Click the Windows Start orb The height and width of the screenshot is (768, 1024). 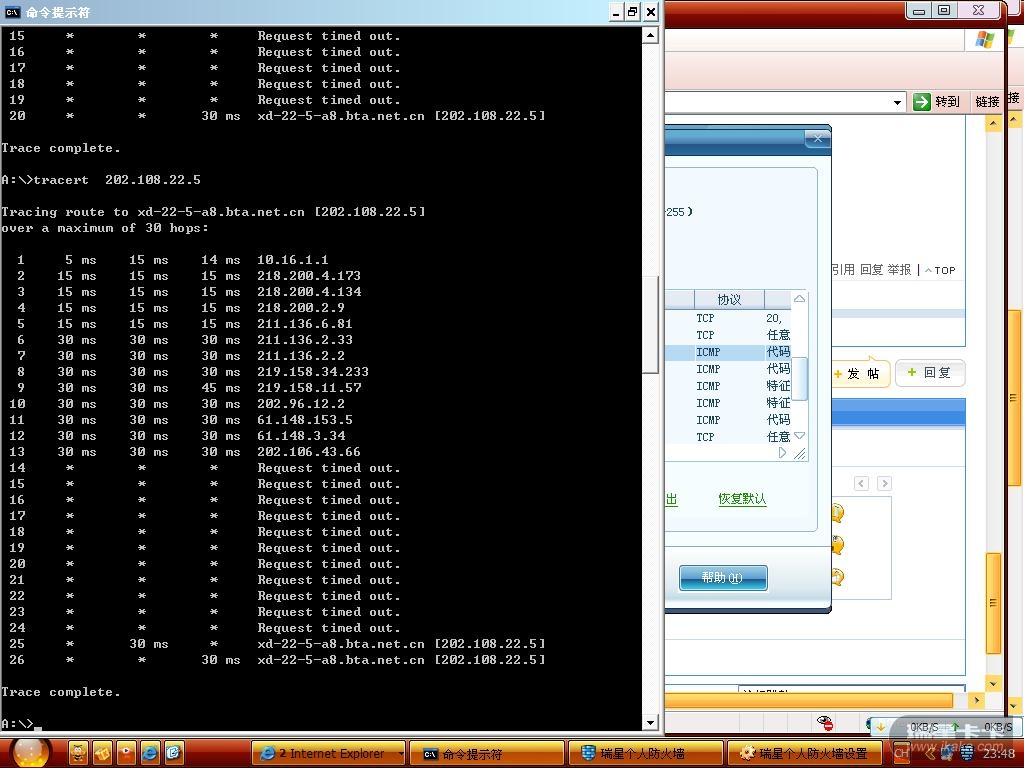tap(31, 754)
